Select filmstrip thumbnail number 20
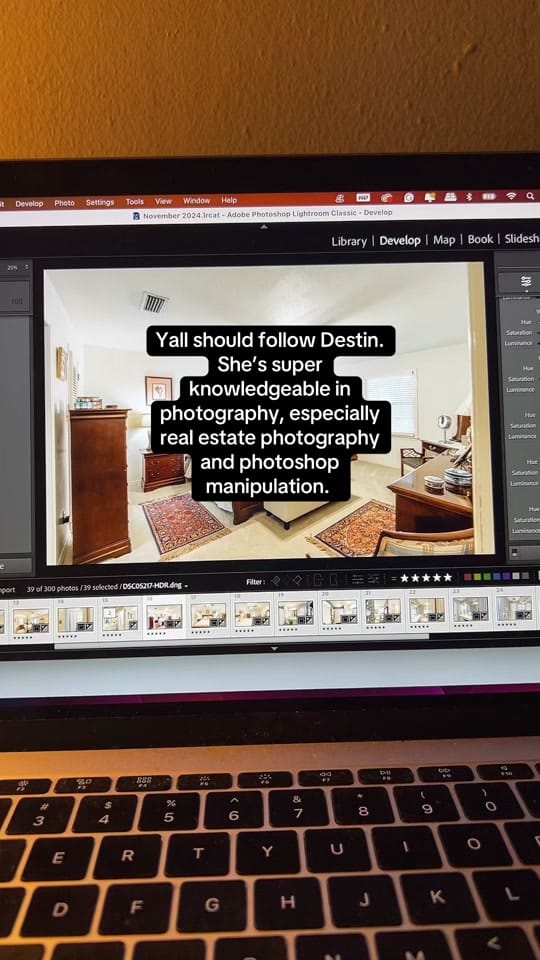This screenshot has width=540, height=960. (x=339, y=612)
